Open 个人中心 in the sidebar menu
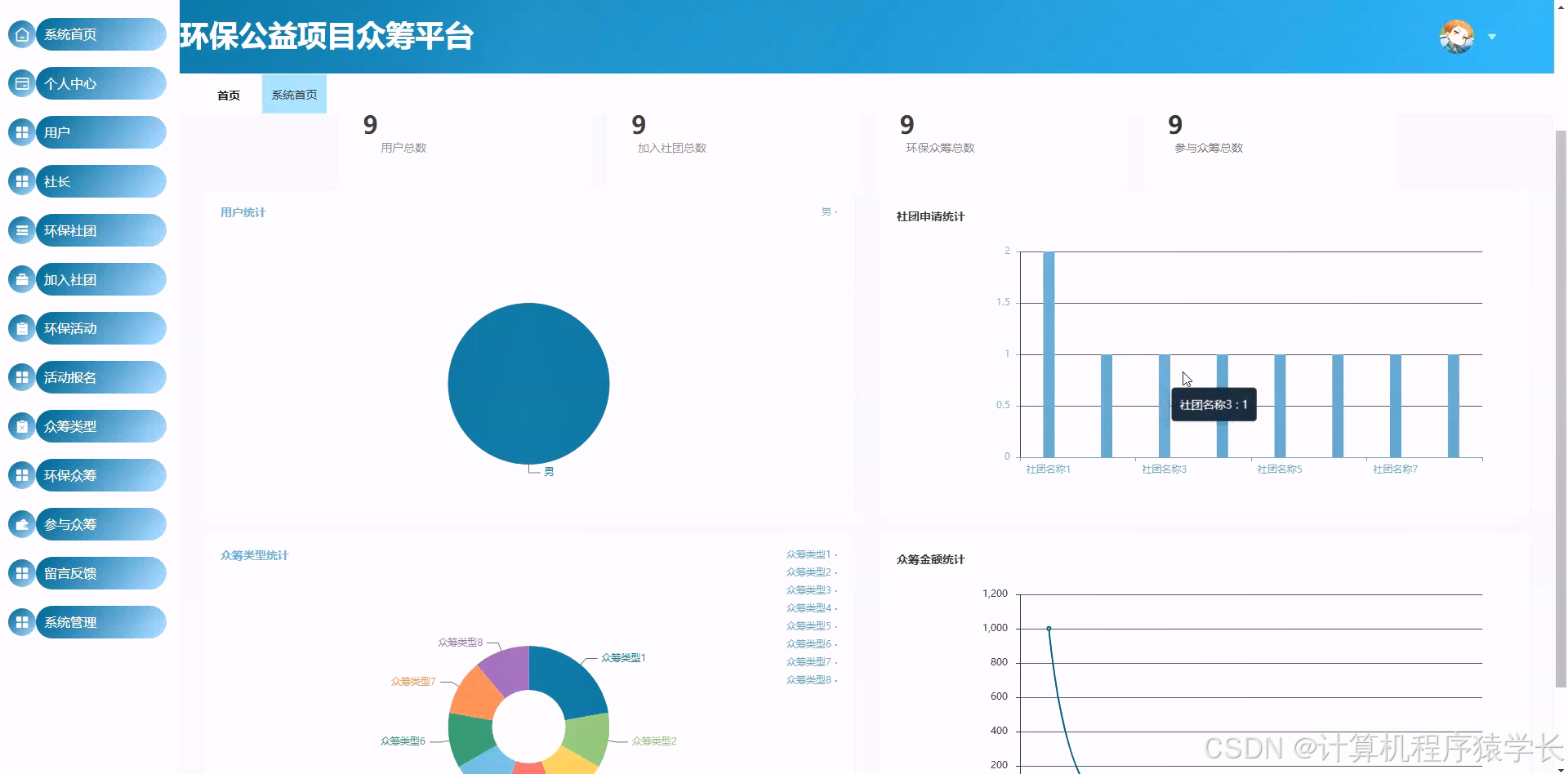The height and width of the screenshot is (774, 1568). point(101,83)
